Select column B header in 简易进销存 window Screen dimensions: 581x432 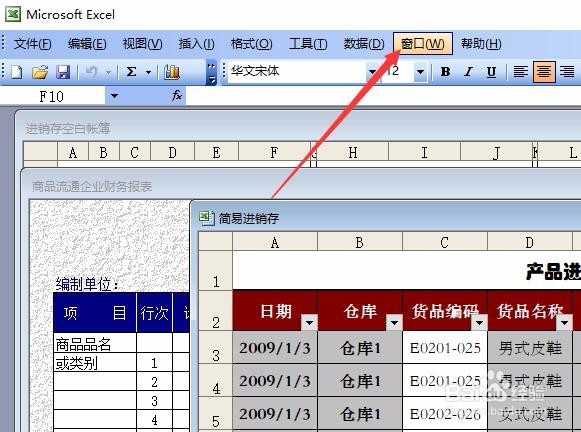(359, 242)
